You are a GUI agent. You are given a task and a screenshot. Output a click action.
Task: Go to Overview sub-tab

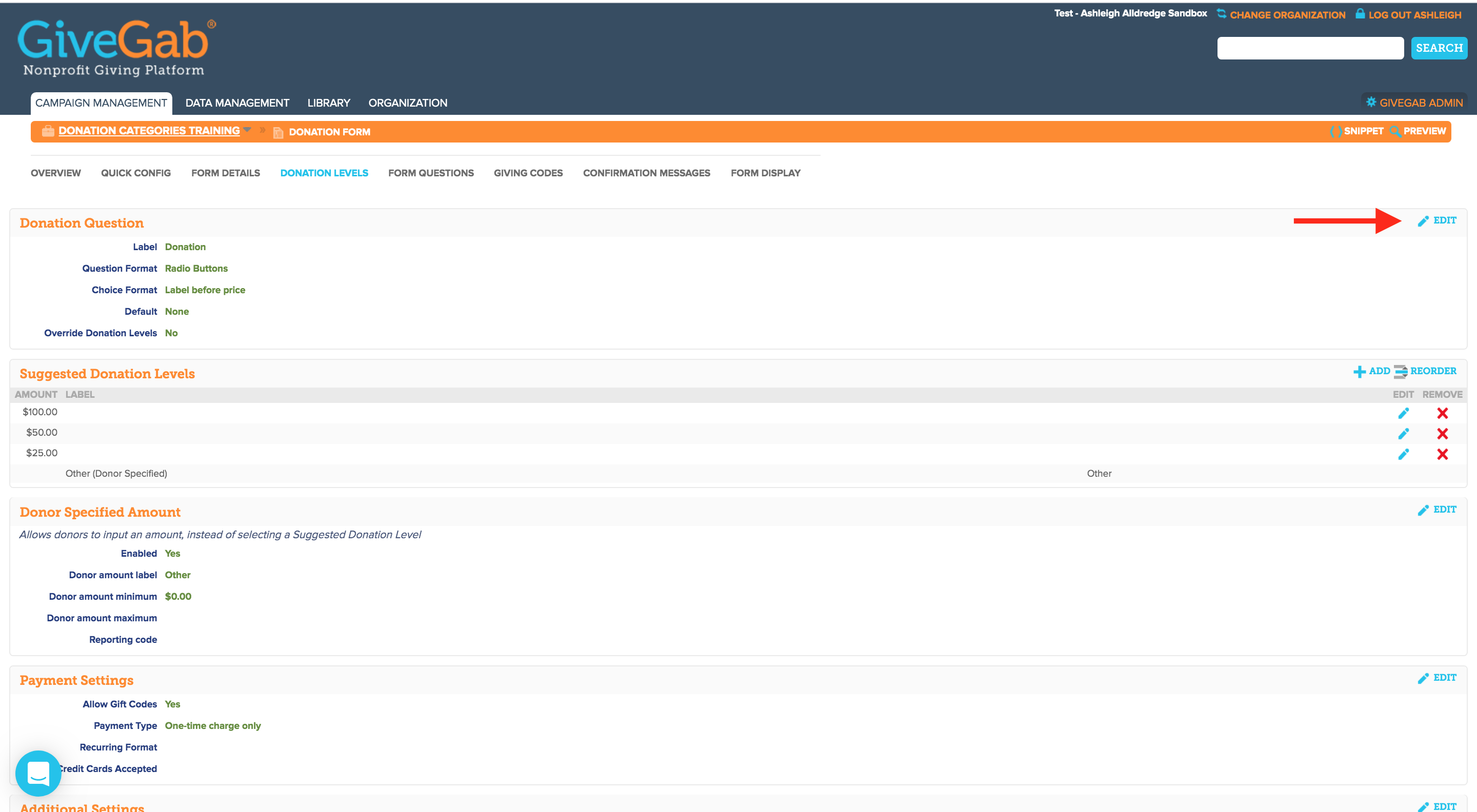55,173
